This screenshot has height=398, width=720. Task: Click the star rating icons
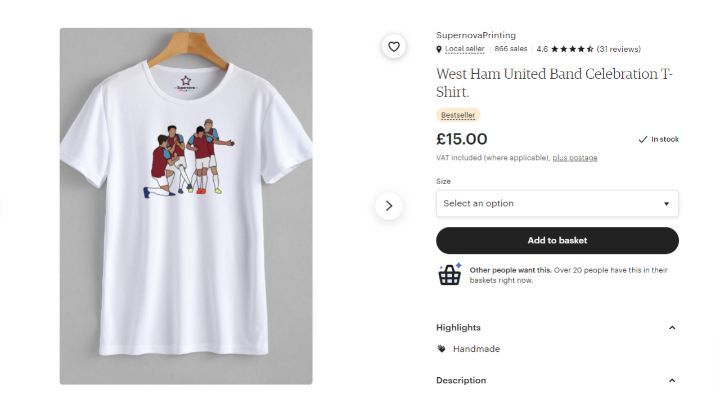(x=572, y=49)
